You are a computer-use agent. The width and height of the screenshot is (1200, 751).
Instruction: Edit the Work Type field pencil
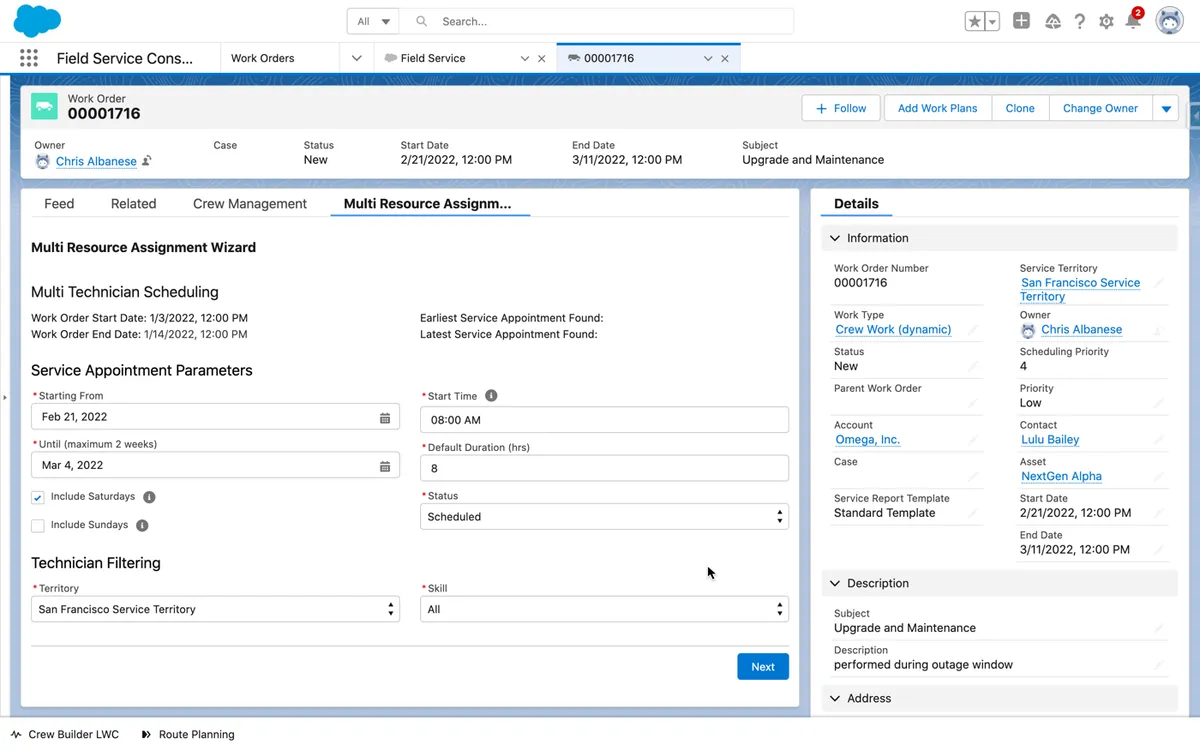973,330
